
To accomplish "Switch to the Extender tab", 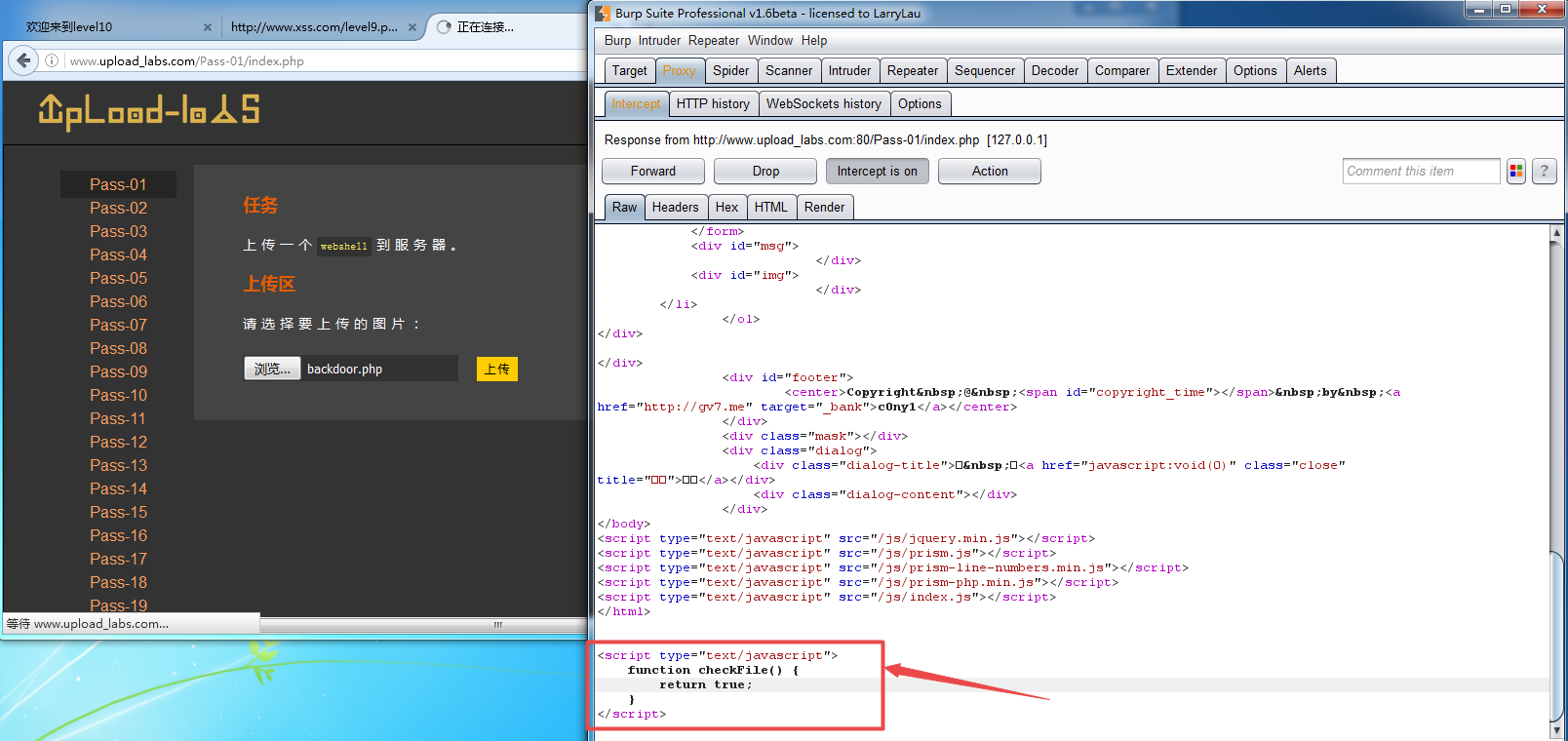I will coord(1192,71).
